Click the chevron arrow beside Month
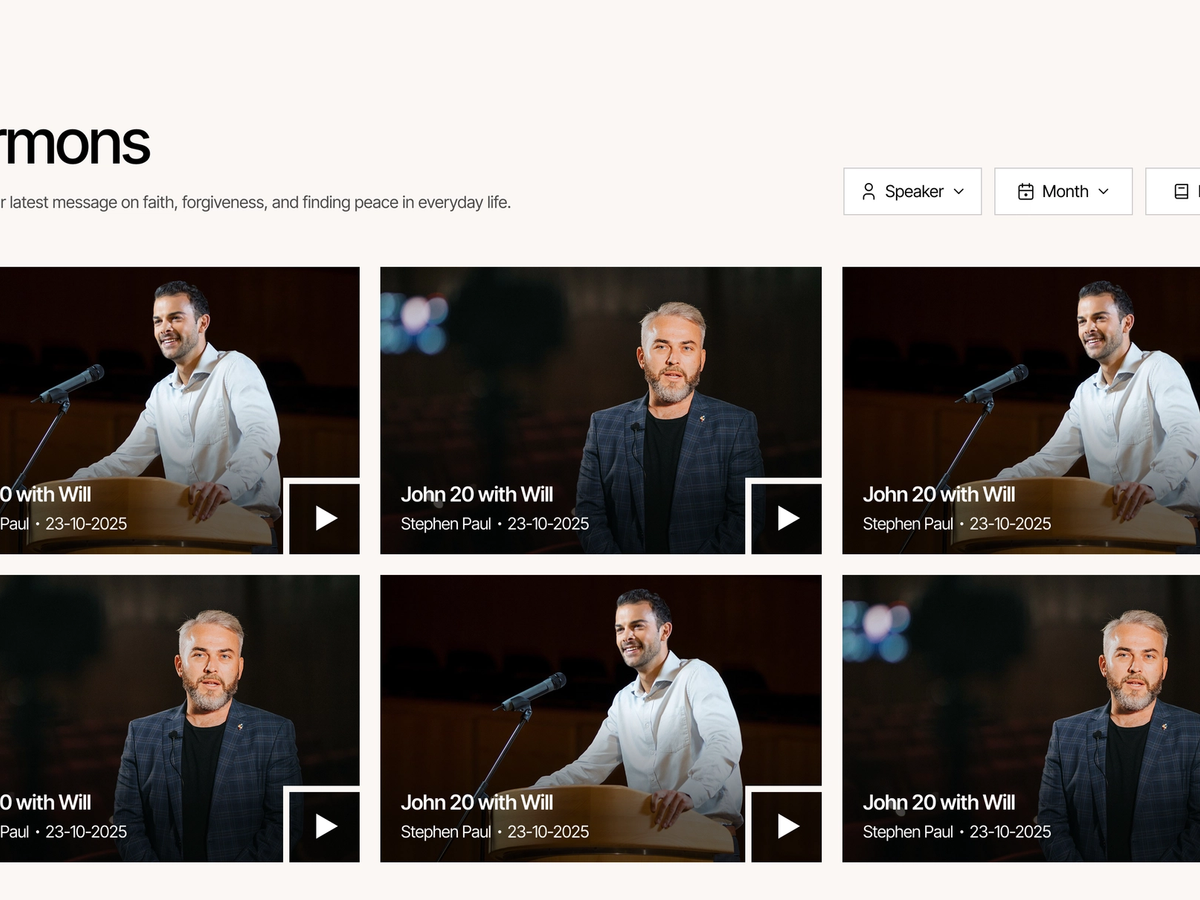The height and width of the screenshot is (900, 1200). pos(1103,191)
